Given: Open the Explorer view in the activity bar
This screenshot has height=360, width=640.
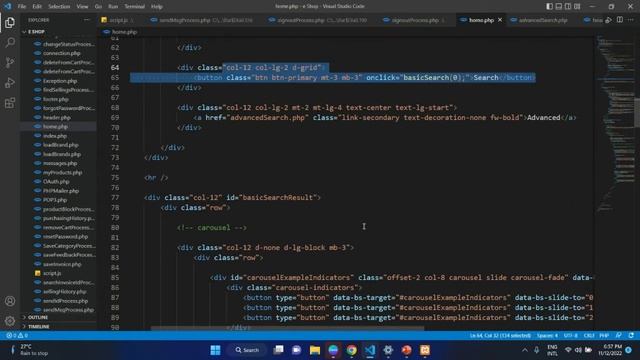Looking at the screenshot, I should click(x=10, y=23).
